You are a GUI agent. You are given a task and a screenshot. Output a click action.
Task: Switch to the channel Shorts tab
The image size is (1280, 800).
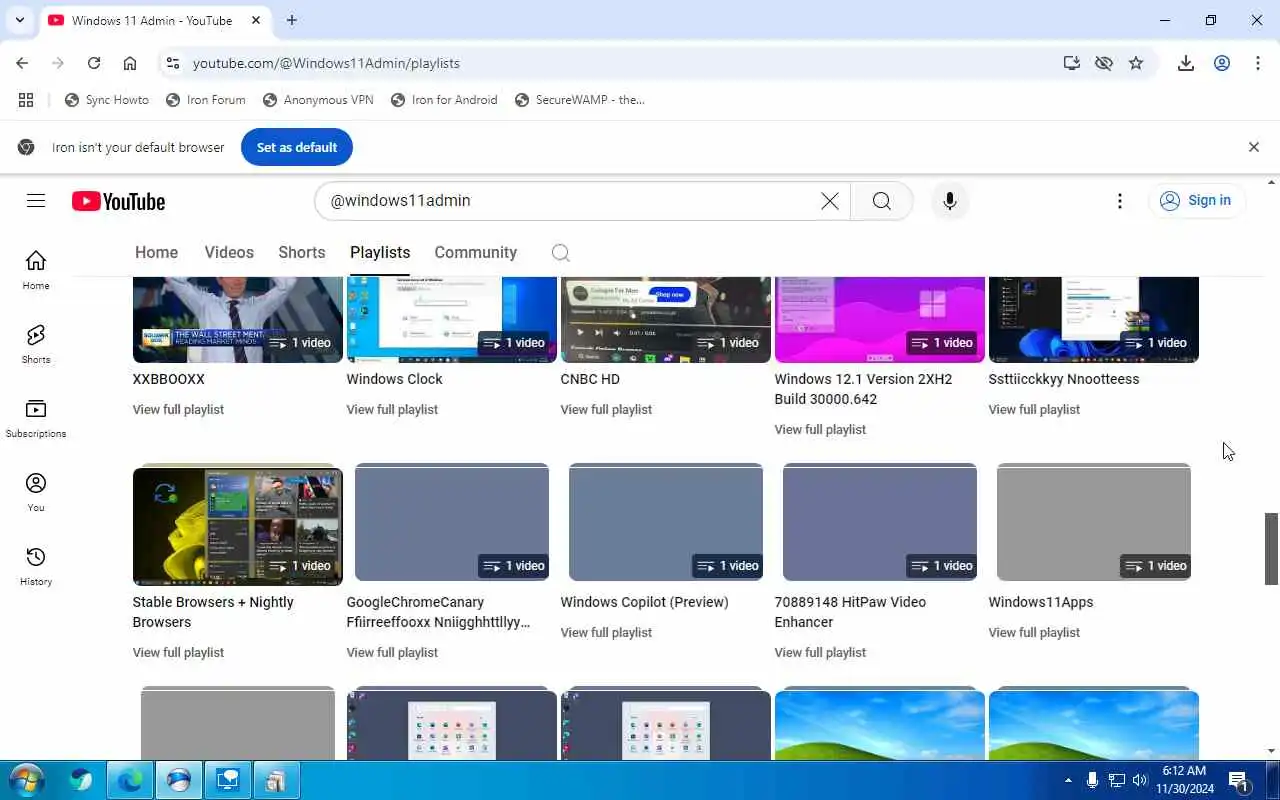(x=302, y=252)
